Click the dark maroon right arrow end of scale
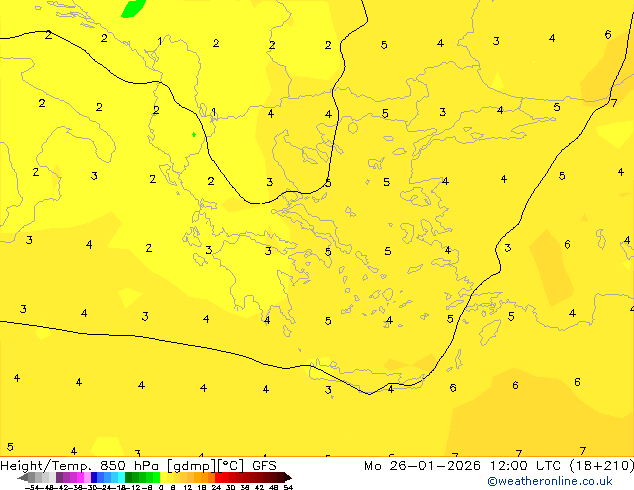Image resolution: width=634 pixels, height=490 pixels. click(x=288, y=478)
